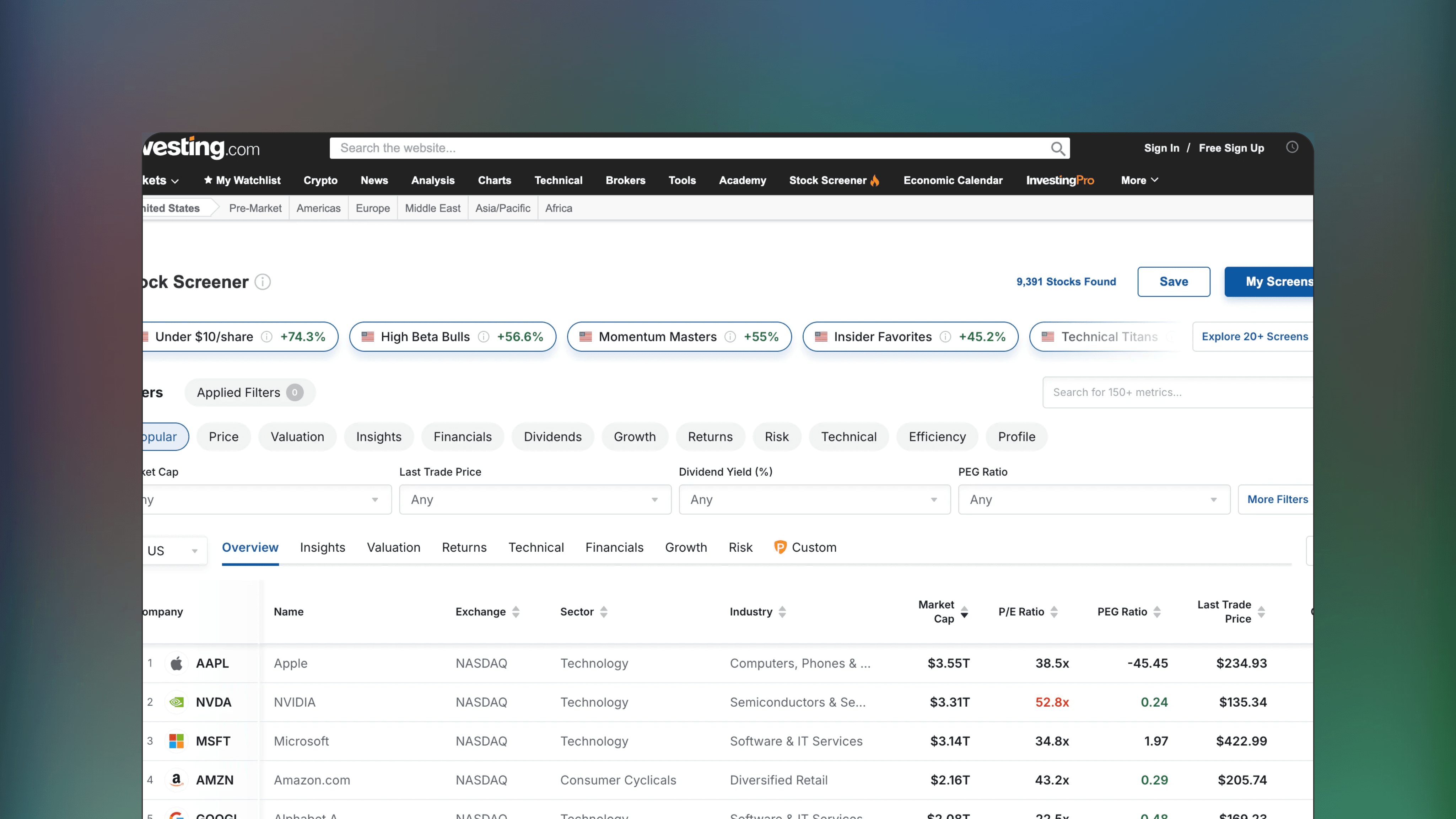Click the Amazon logo icon in the AMZN row
1456x819 pixels.
(x=176, y=780)
